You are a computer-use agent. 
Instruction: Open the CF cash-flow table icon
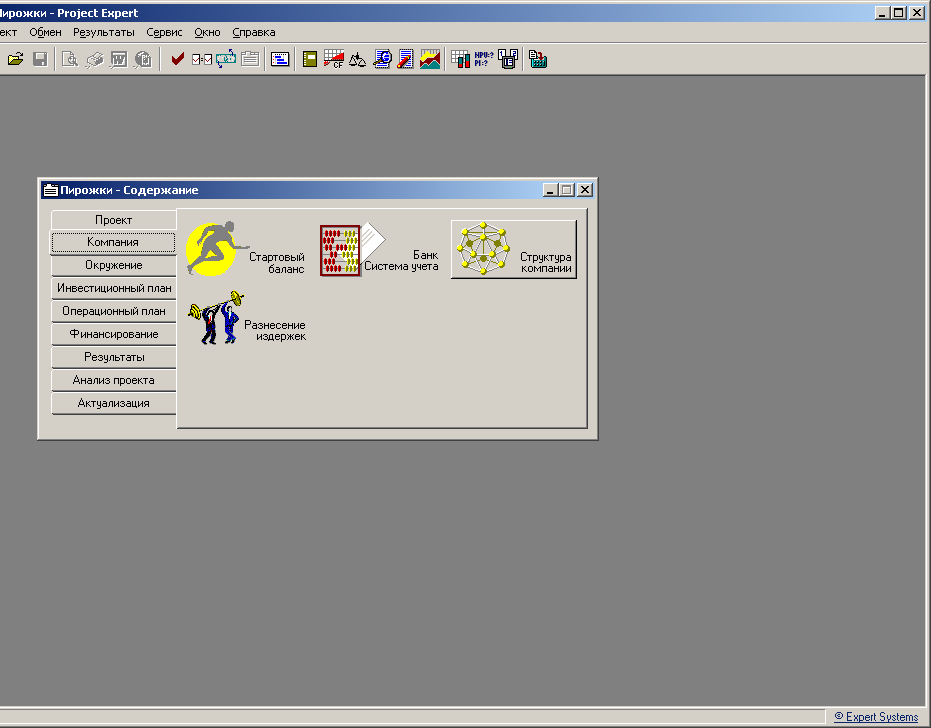tap(334, 59)
